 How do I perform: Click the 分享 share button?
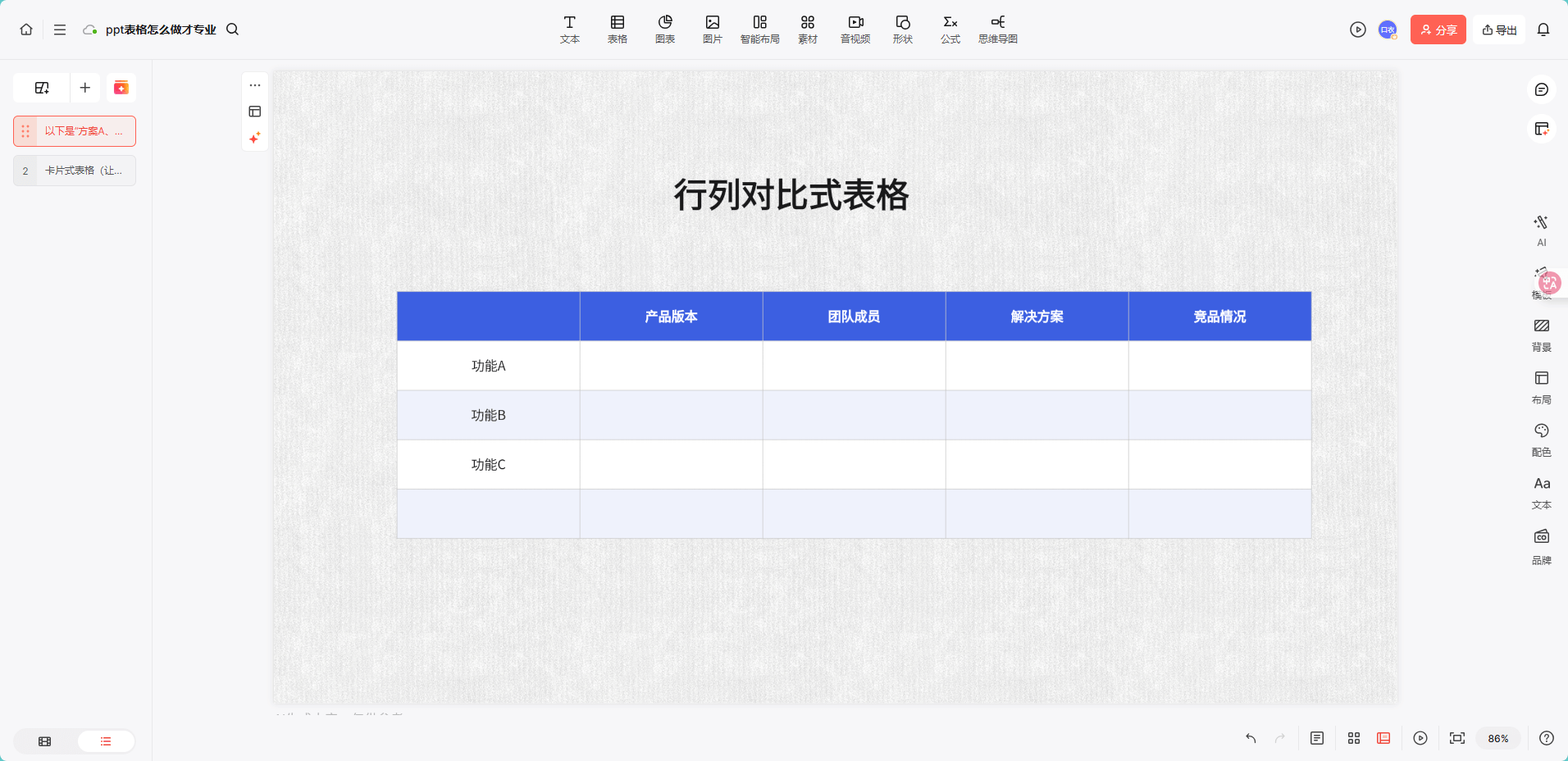coord(1438,29)
